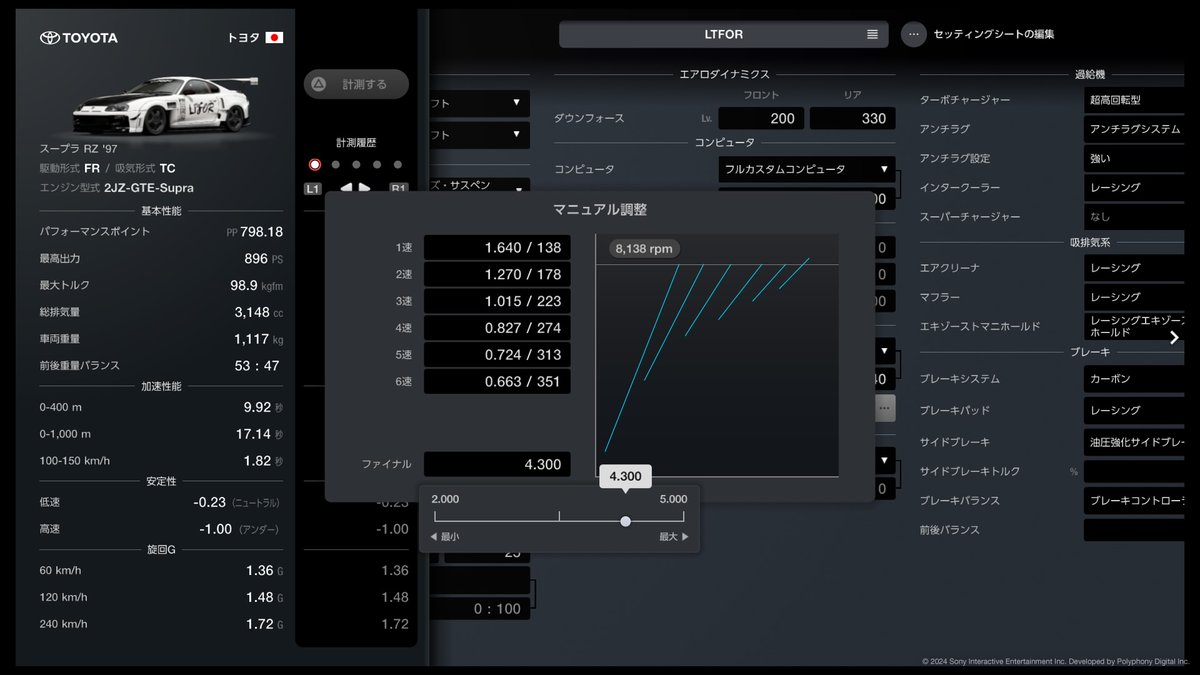Click the rear downforce value 330
The height and width of the screenshot is (675, 1200).
pos(853,118)
